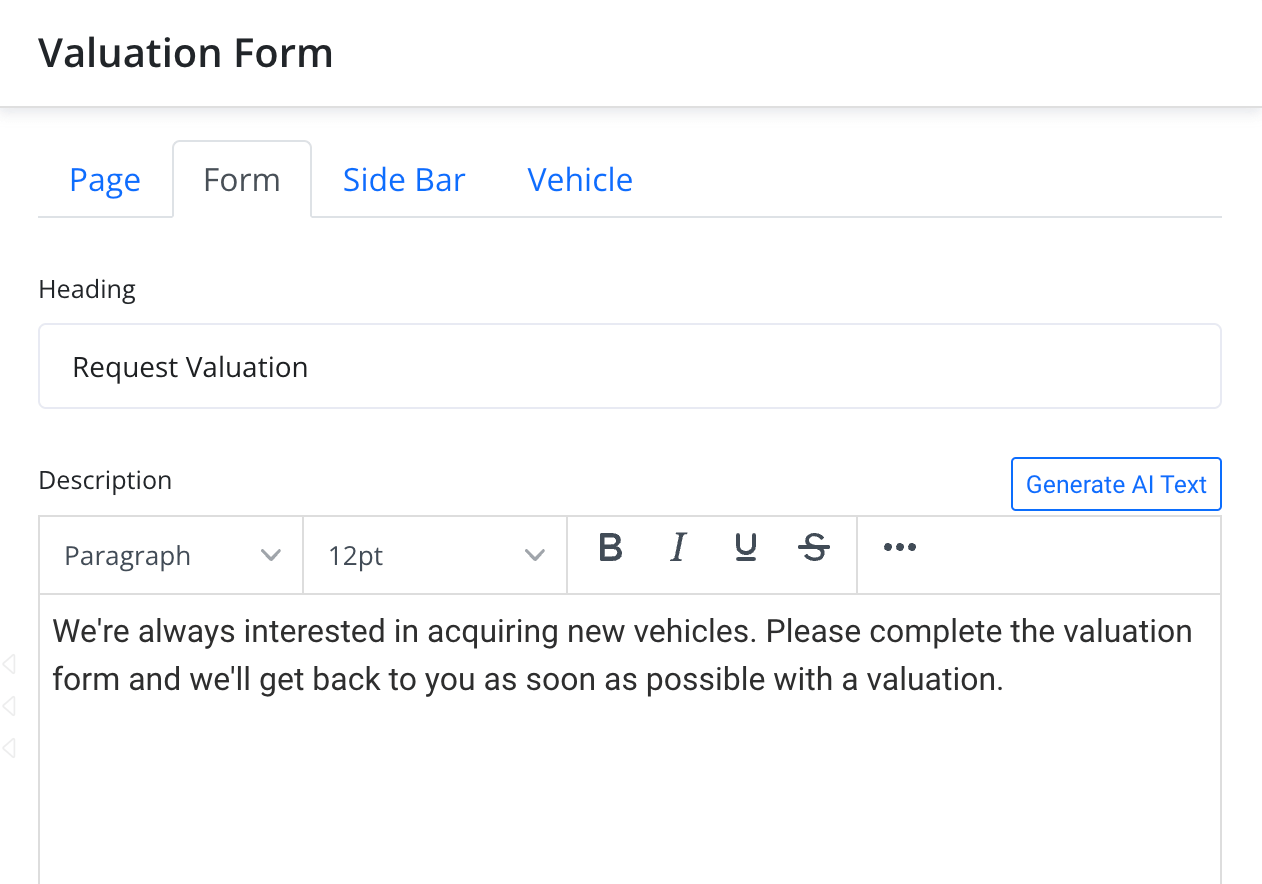This screenshot has width=1262, height=884.
Task: Click the middle small triangle at the left edge
Action: coord(9,706)
